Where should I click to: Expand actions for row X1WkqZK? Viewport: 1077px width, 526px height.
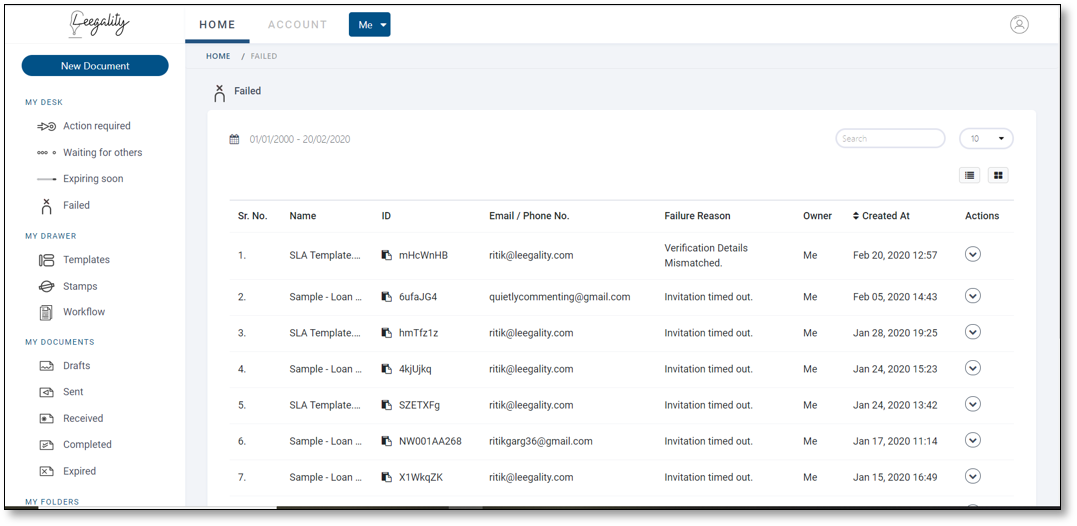pyautogui.click(x=973, y=477)
